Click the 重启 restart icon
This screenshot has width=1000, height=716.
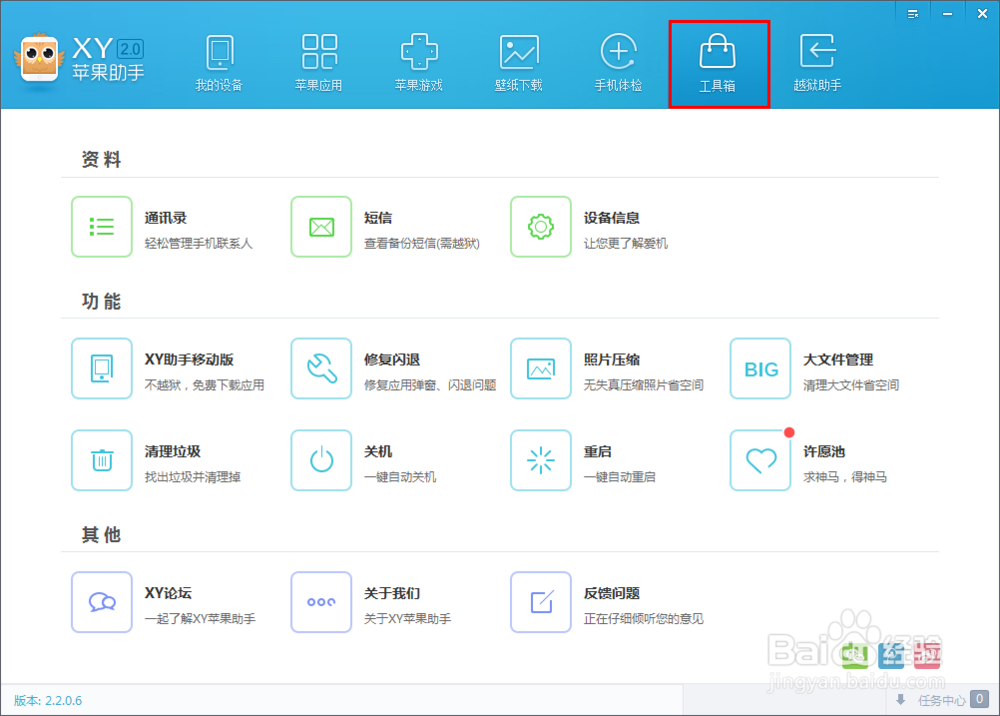tap(541, 460)
